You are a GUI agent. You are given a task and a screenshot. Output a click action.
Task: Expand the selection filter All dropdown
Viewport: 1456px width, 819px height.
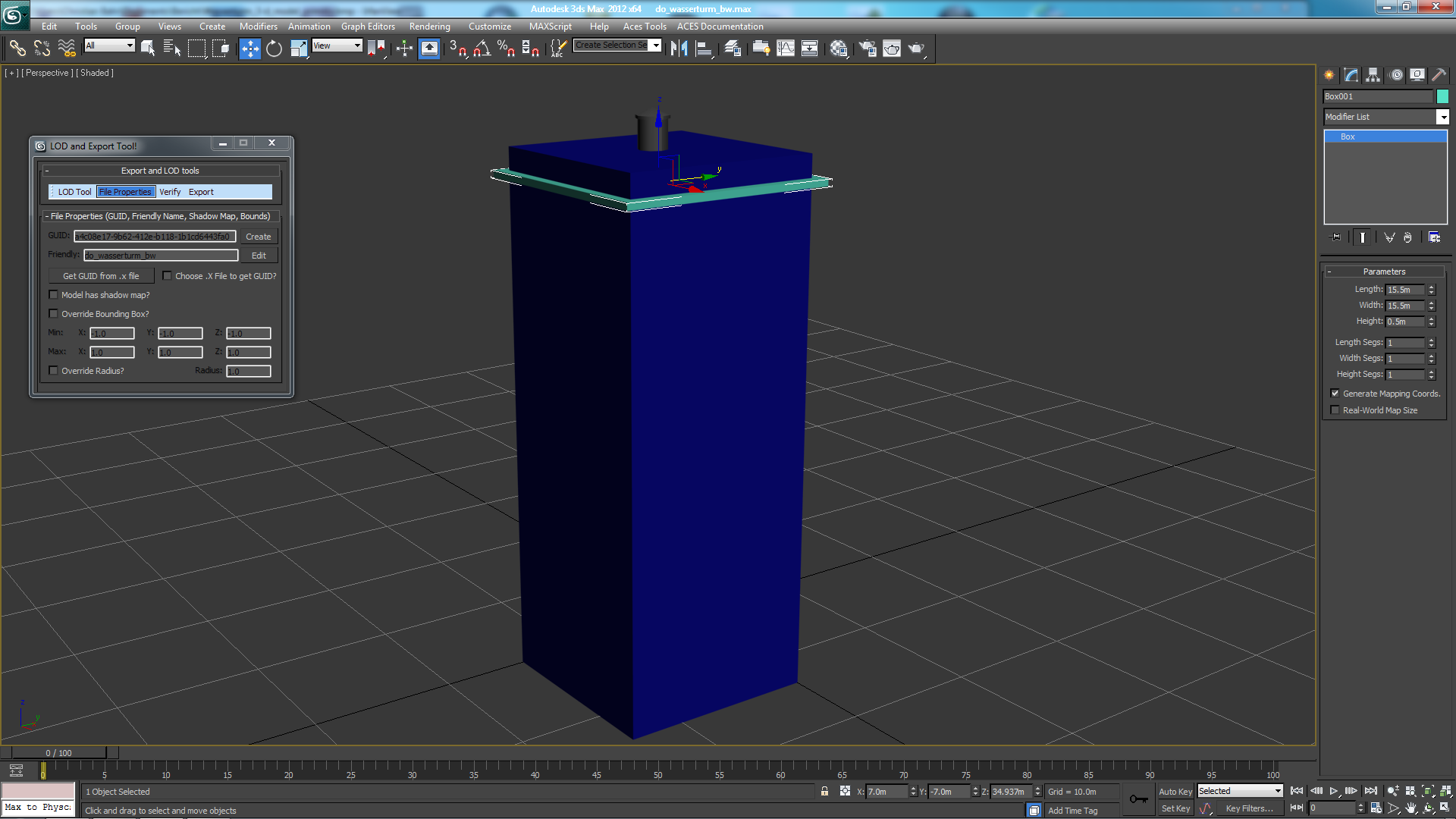[130, 45]
